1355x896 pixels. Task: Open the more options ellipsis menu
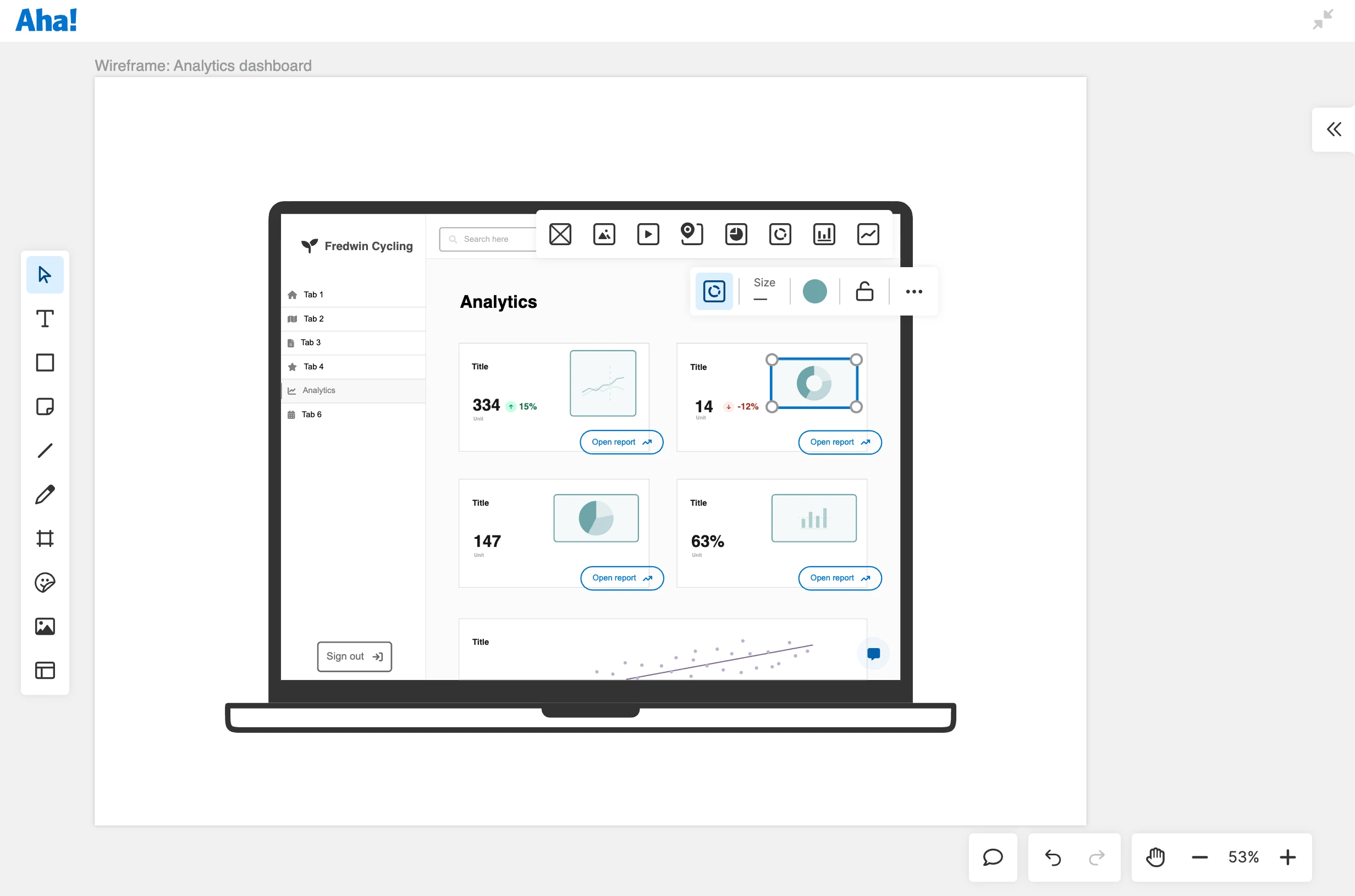[x=913, y=291]
